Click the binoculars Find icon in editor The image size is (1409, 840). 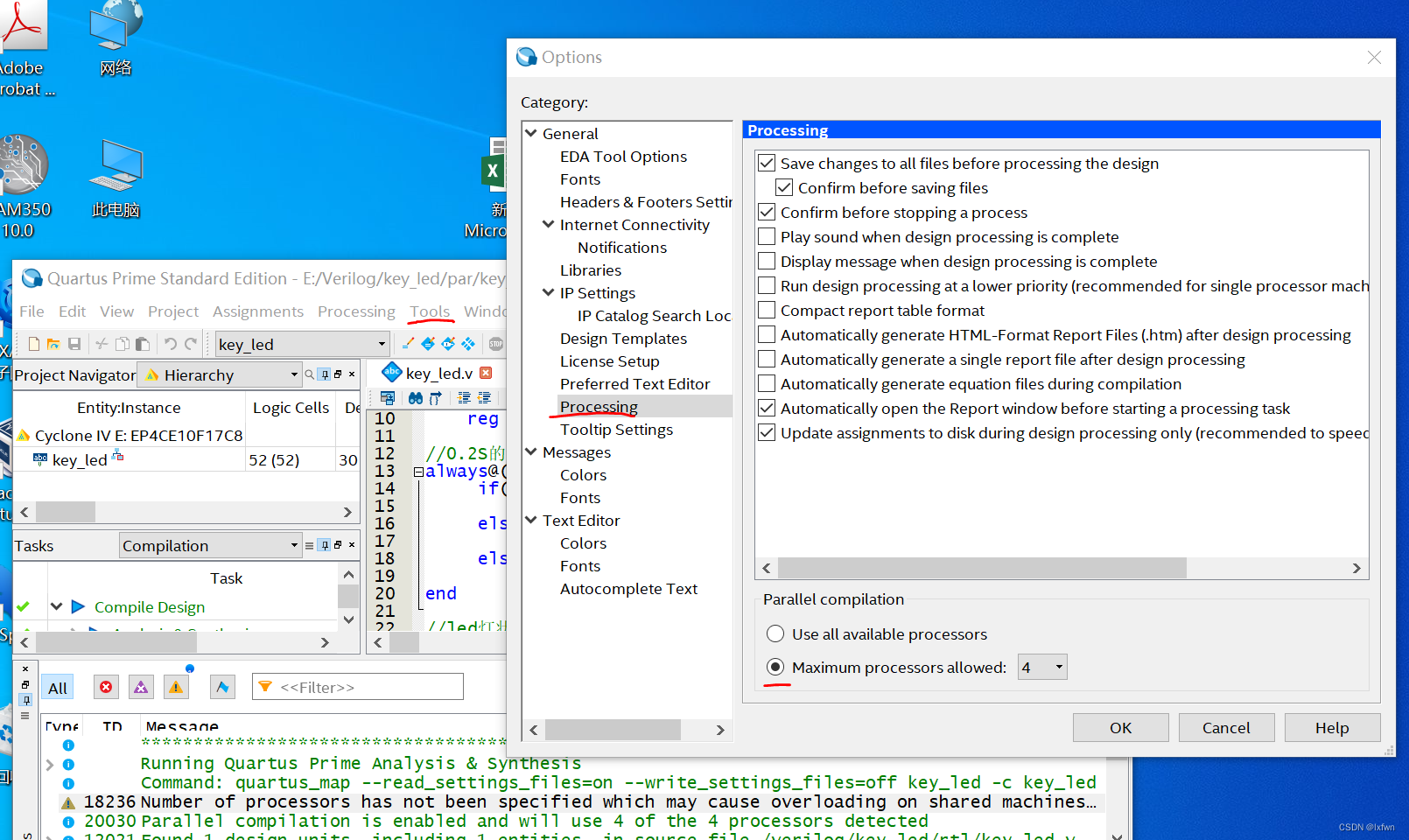point(416,398)
